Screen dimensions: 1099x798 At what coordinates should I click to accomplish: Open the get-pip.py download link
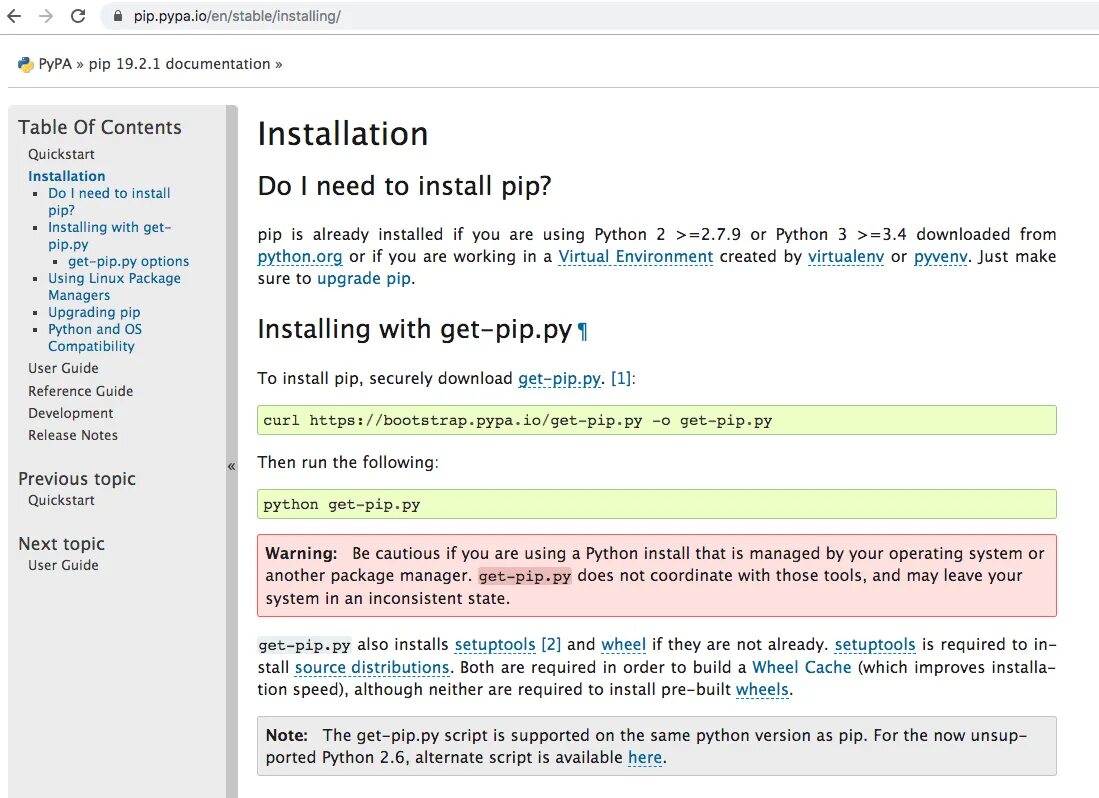coord(559,378)
